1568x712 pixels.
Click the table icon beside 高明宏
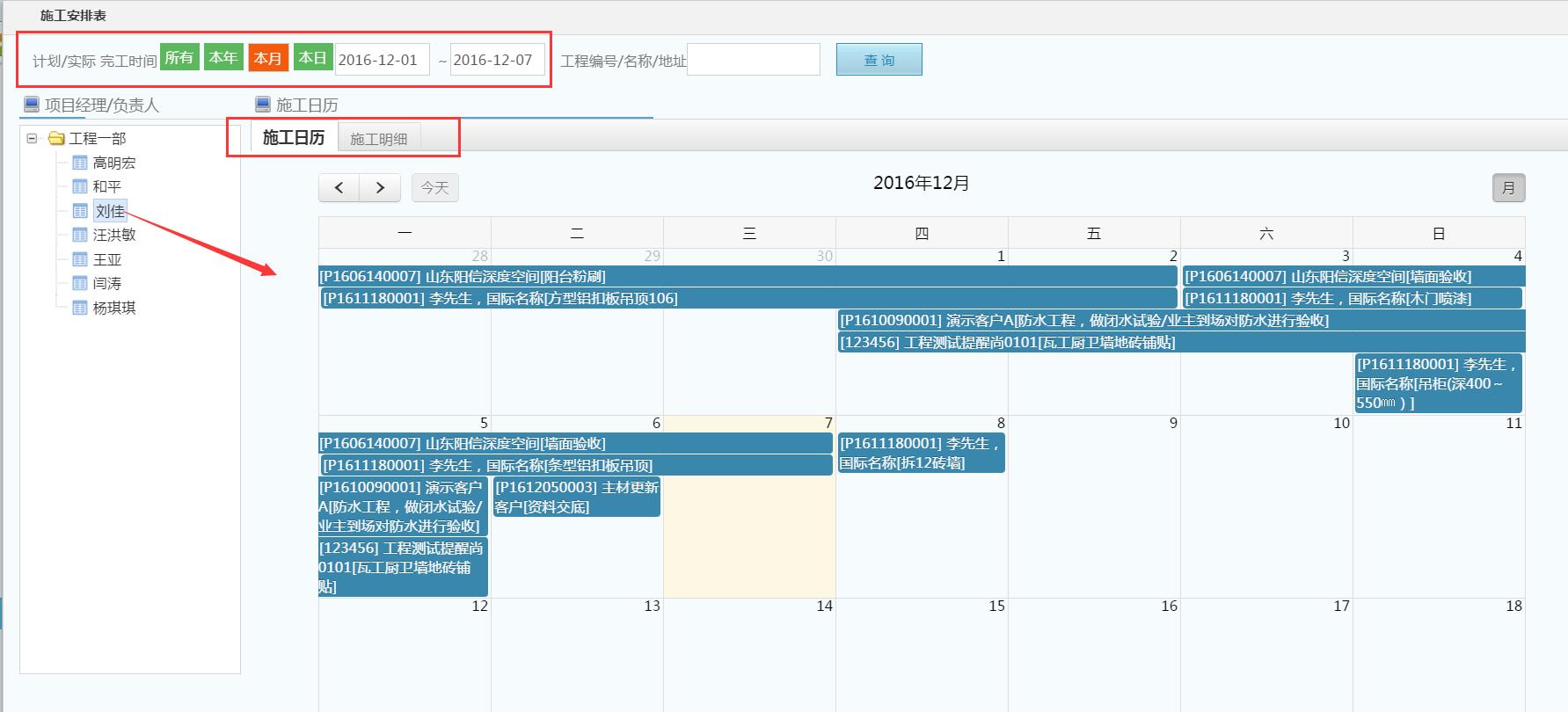click(80, 163)
